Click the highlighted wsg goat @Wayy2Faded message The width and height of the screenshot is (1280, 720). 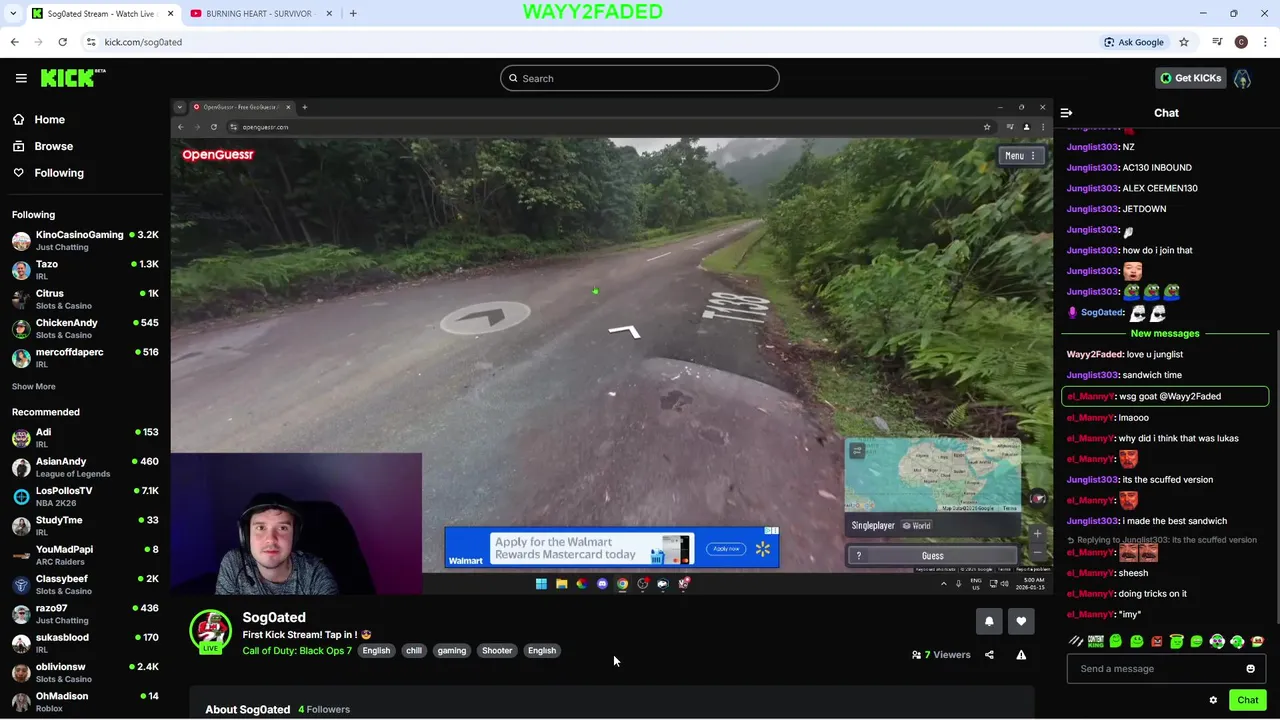[1165, 396]
